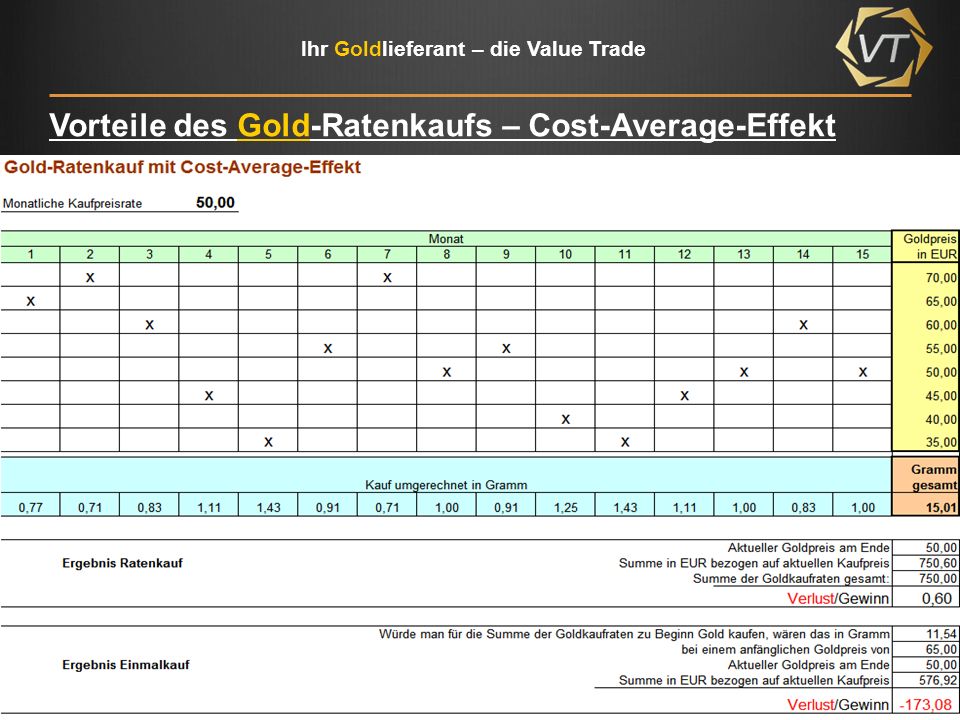Screen dimensions: 960x720
Task: Click the 0,60 gain value
Action: coord(926,598)
